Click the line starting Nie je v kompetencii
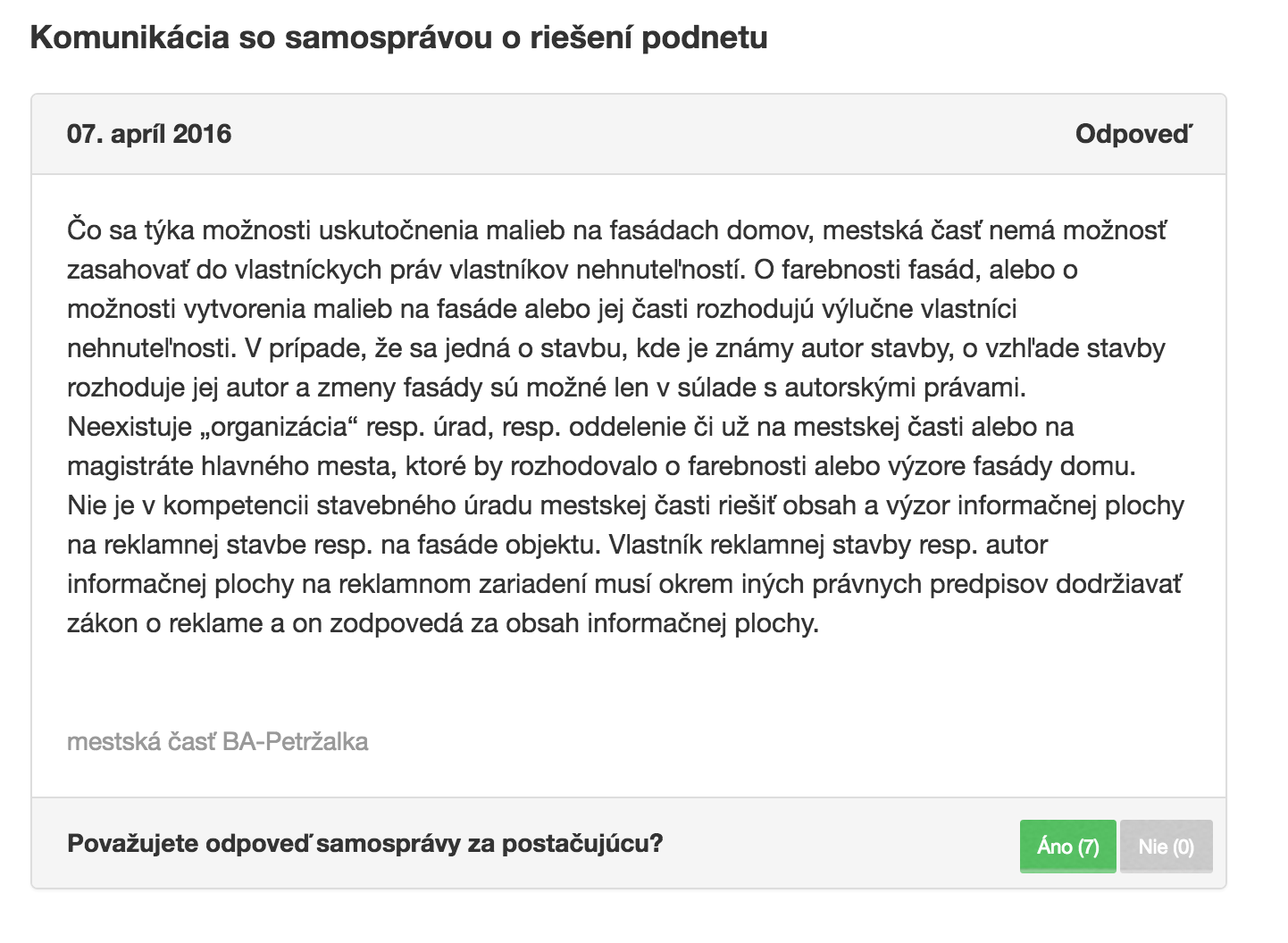 click(x=625, y=505)
